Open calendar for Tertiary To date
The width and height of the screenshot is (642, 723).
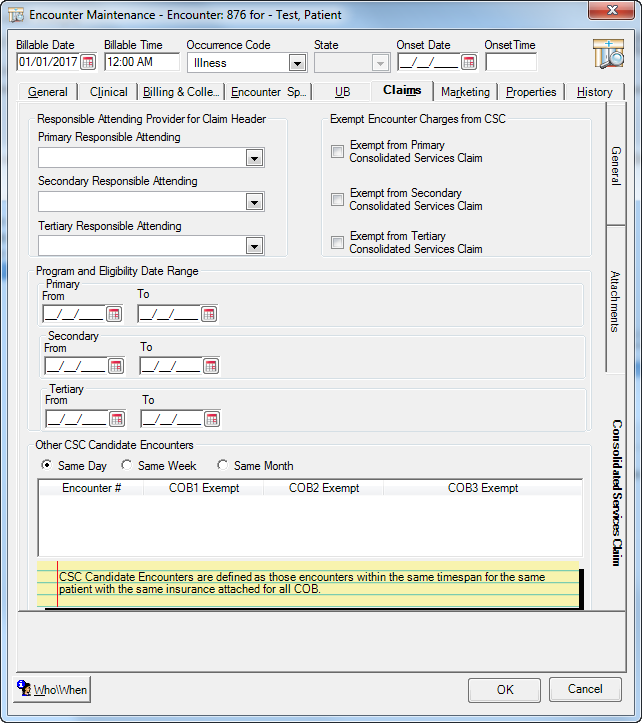click(211, 419)
